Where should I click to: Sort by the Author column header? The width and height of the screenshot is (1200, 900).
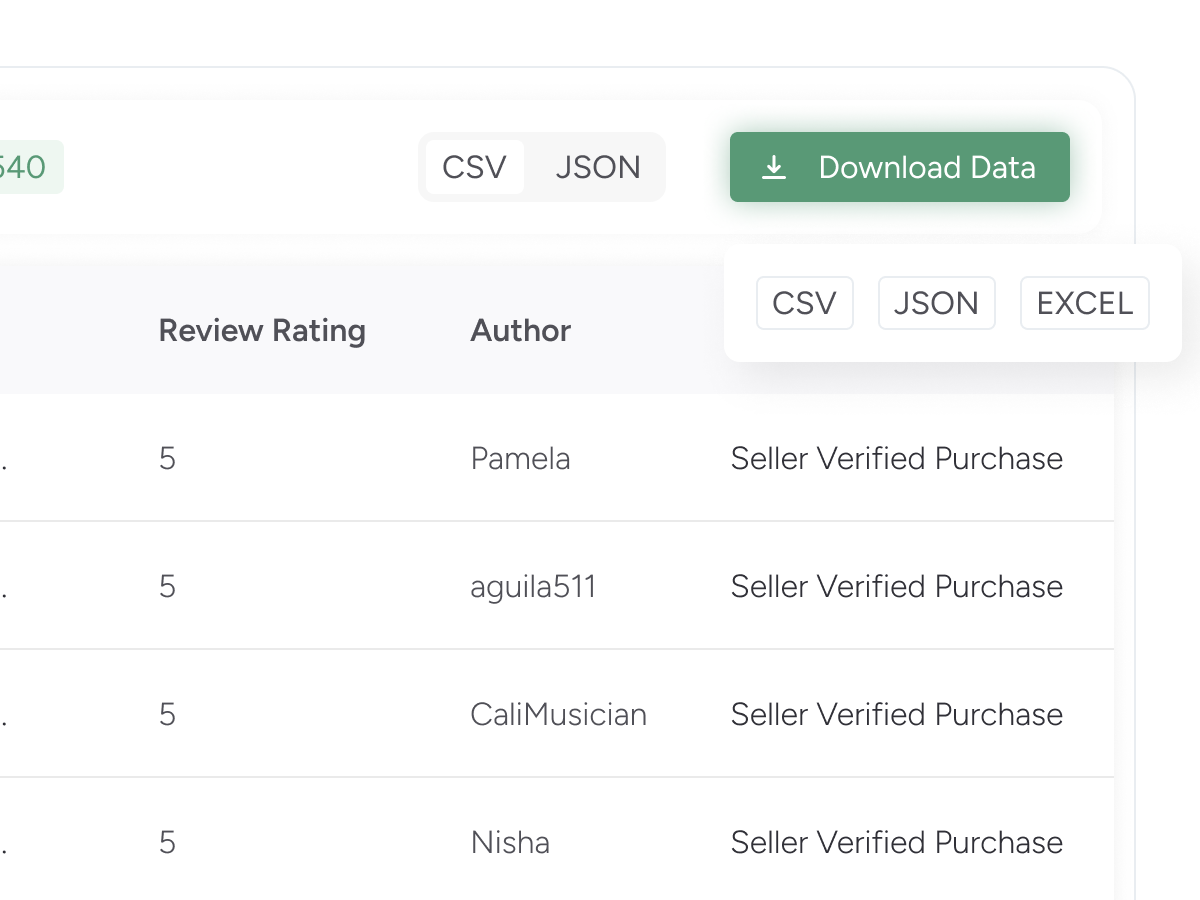tap(520, 331)
